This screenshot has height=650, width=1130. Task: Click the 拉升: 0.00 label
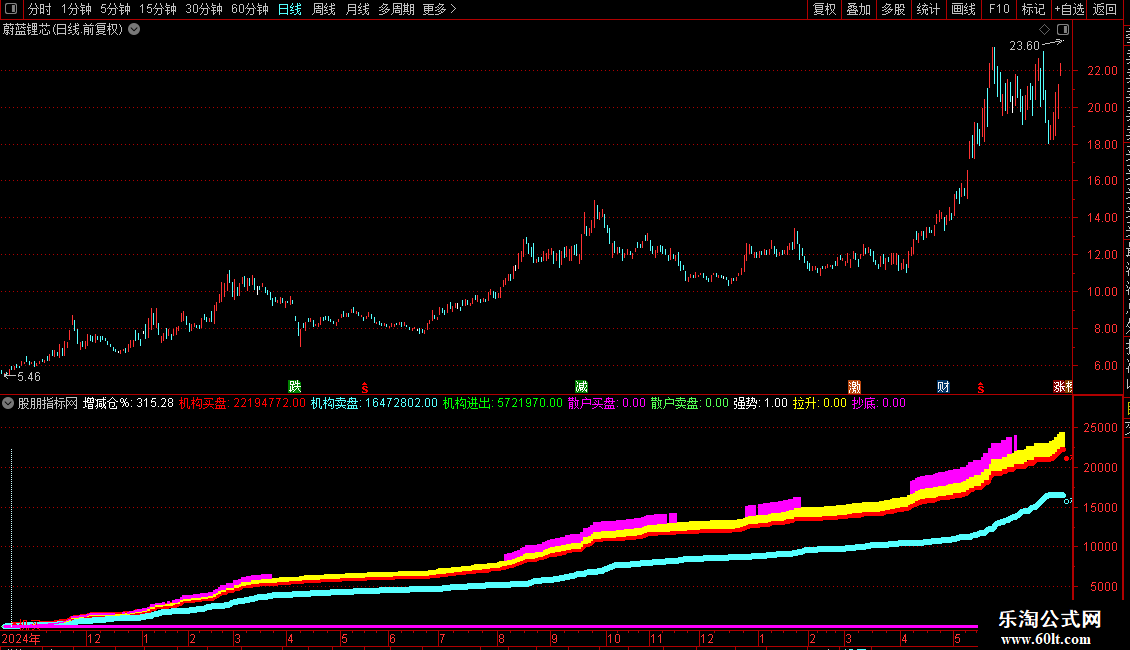(819, 404)
